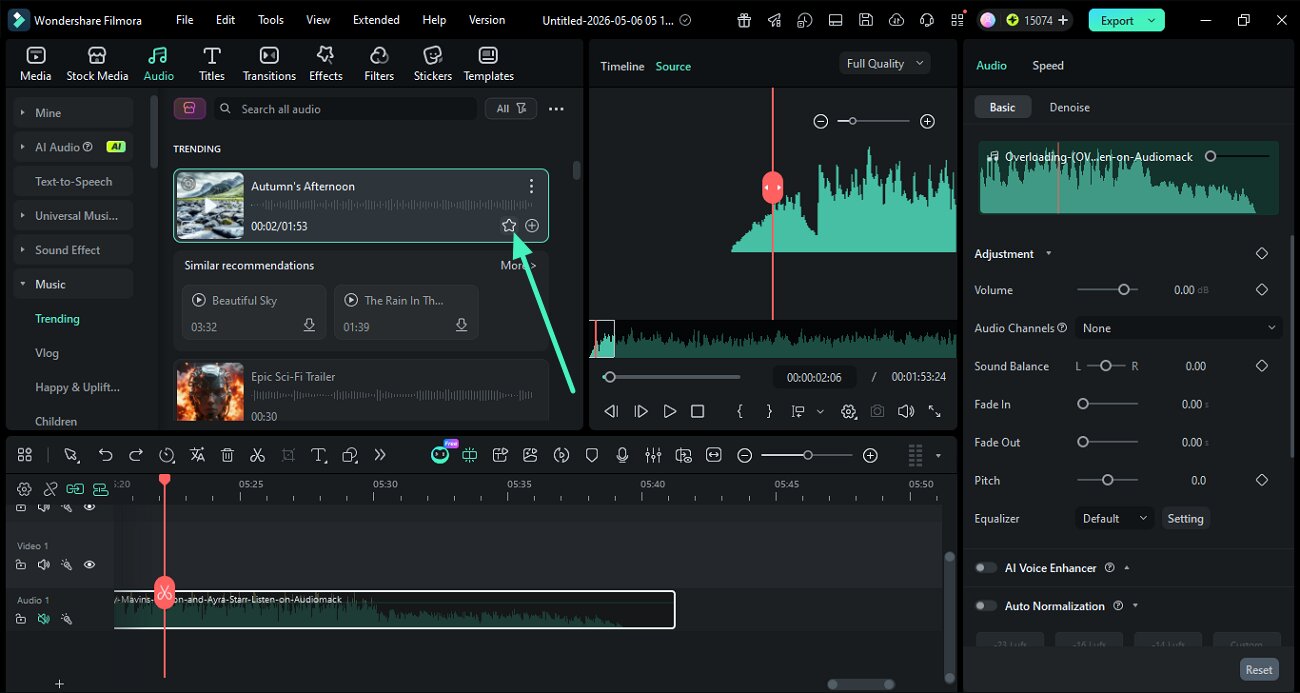Open the Filters panel
The image size is (1300, 693).
tap(379, 64)
